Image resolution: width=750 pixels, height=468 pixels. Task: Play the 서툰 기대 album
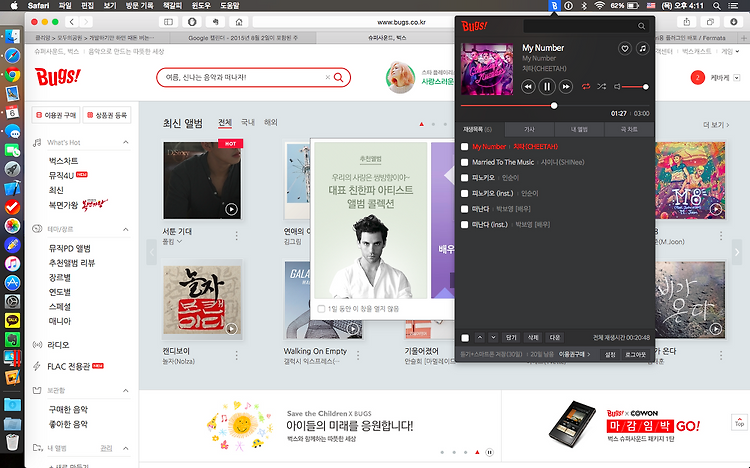(x=232, y=209)
